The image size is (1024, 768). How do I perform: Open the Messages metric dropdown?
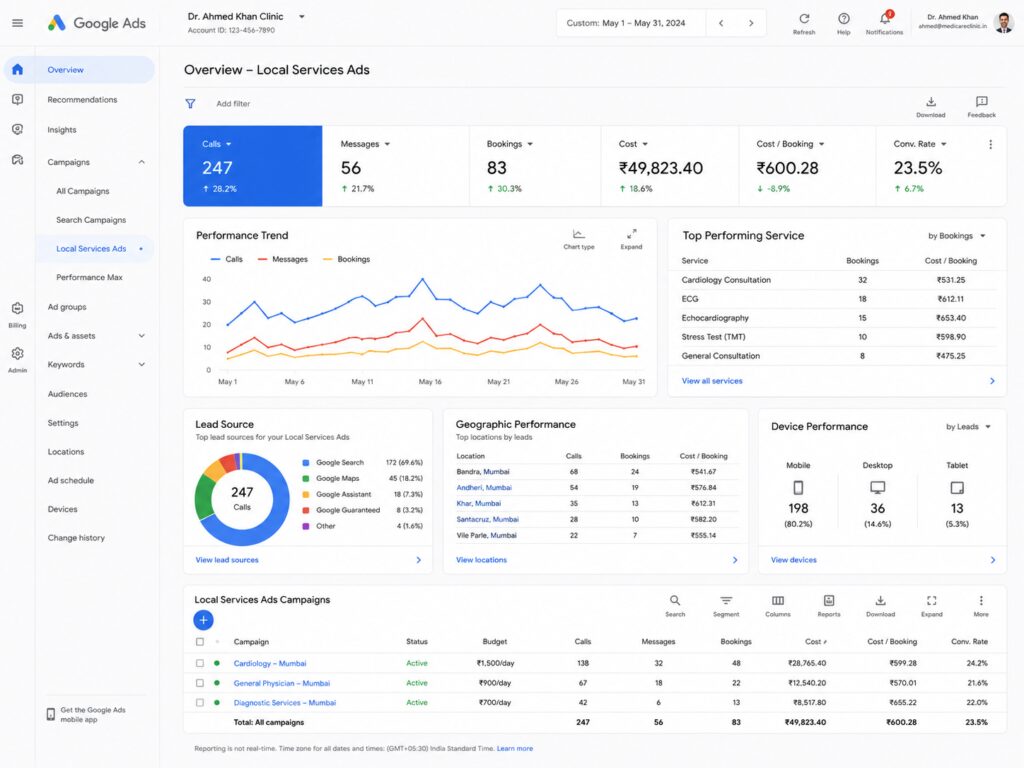pos(387,144)
